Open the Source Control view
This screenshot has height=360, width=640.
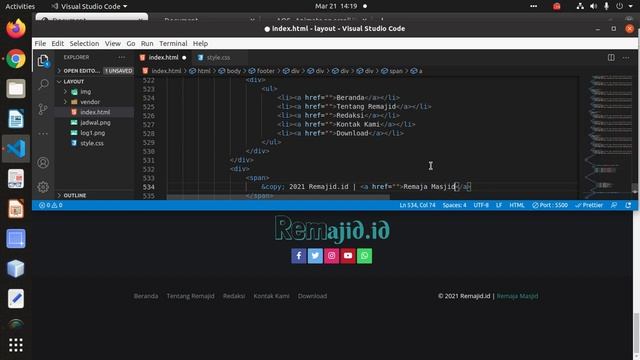tap(43, 109)
